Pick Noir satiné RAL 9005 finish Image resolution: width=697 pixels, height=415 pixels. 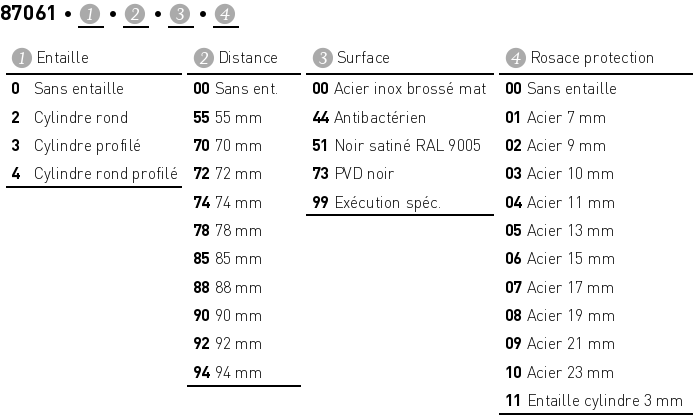click(407, 145)
